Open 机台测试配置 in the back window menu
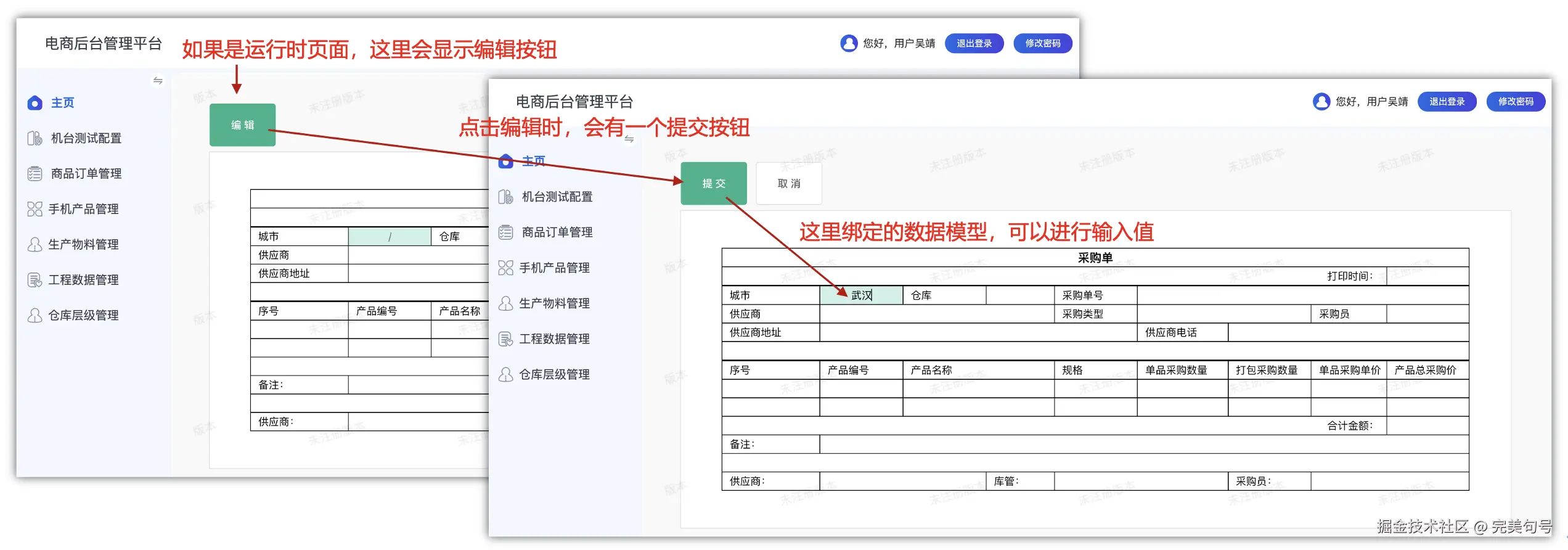This screenshot has width=1568, height=550. [x=86, y=138]
